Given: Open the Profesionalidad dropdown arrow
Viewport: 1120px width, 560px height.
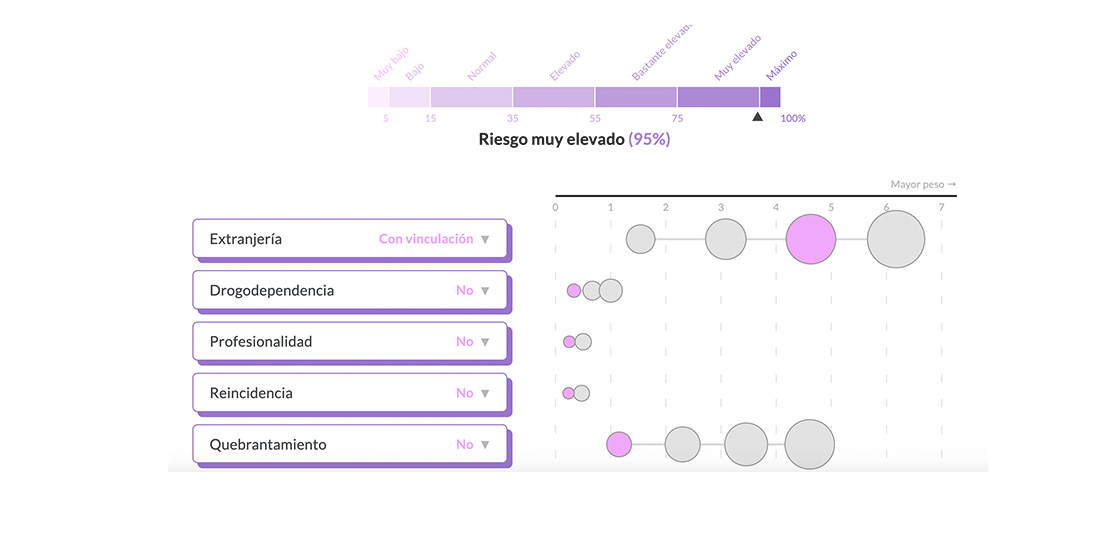Looking at the screenshot, I should pyautogui.click(x=485, y=342).
